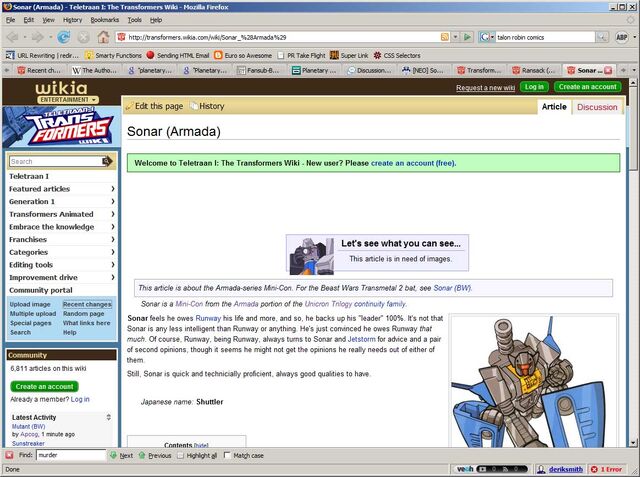Close the Sonar tab using its X
The width and height of the screenshot is (640, 477).
608,70
